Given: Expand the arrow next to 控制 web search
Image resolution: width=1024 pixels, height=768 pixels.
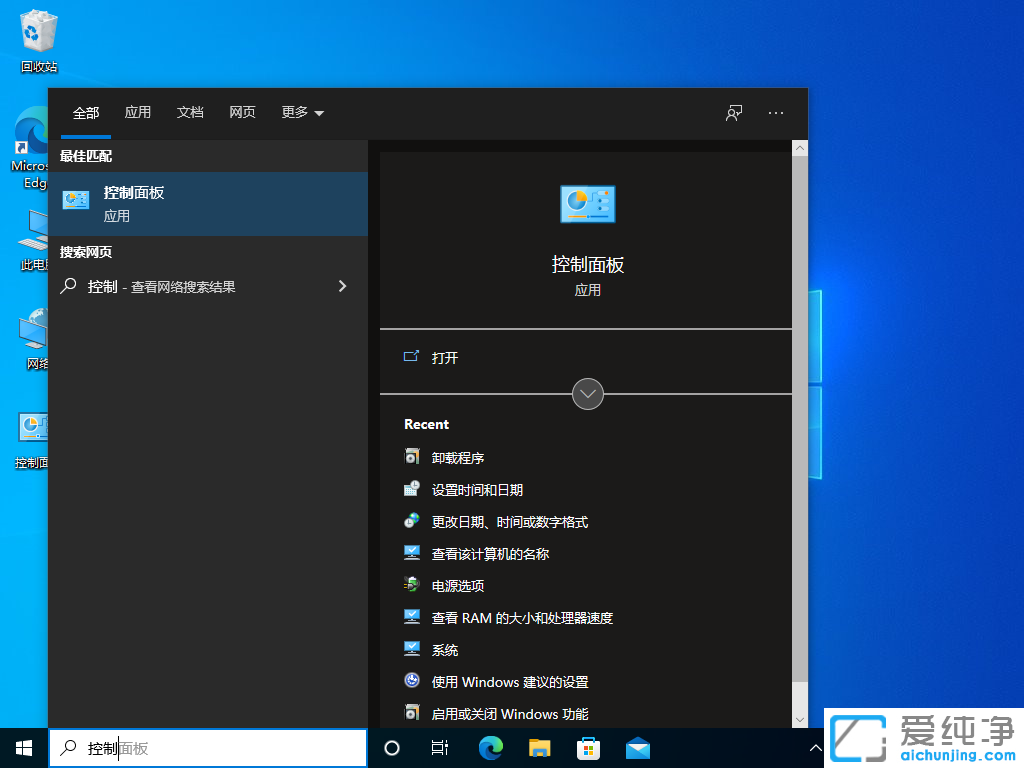Looking at the screenshot, I should coord(342,285).
